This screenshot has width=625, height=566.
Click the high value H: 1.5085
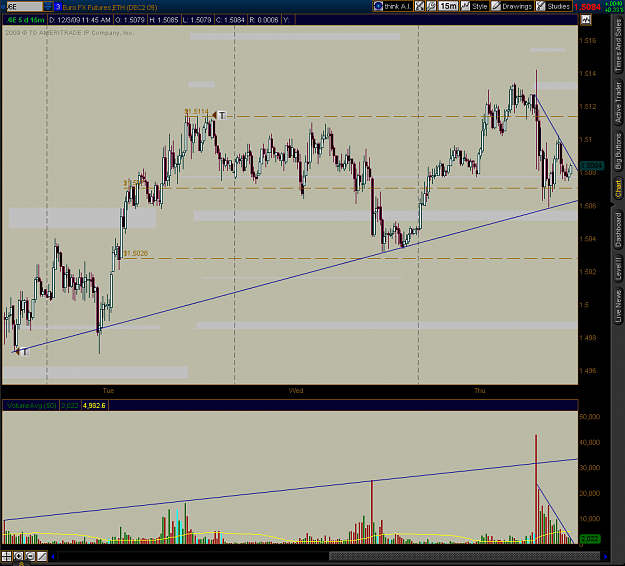(x=164, y=20)
